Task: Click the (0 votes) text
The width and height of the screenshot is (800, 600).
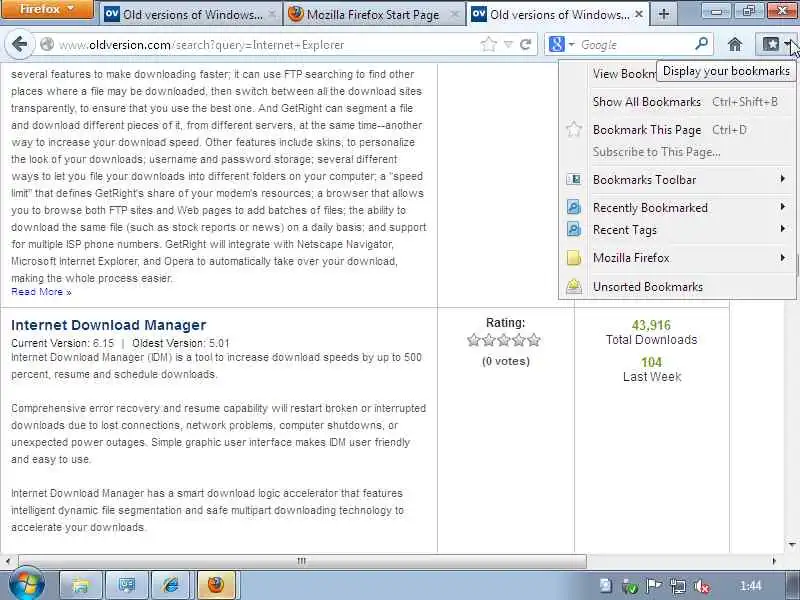Action: point(506,361)
